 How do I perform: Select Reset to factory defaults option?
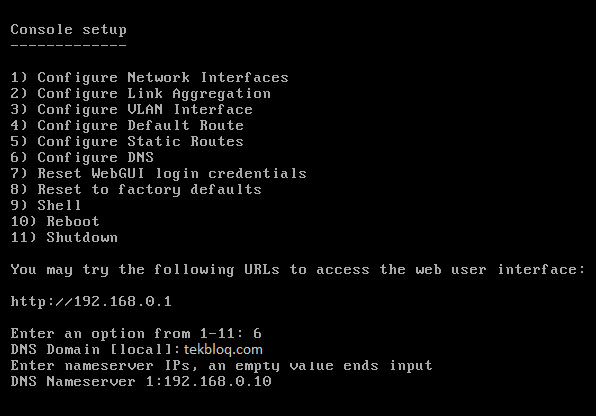tap(136, 190)
